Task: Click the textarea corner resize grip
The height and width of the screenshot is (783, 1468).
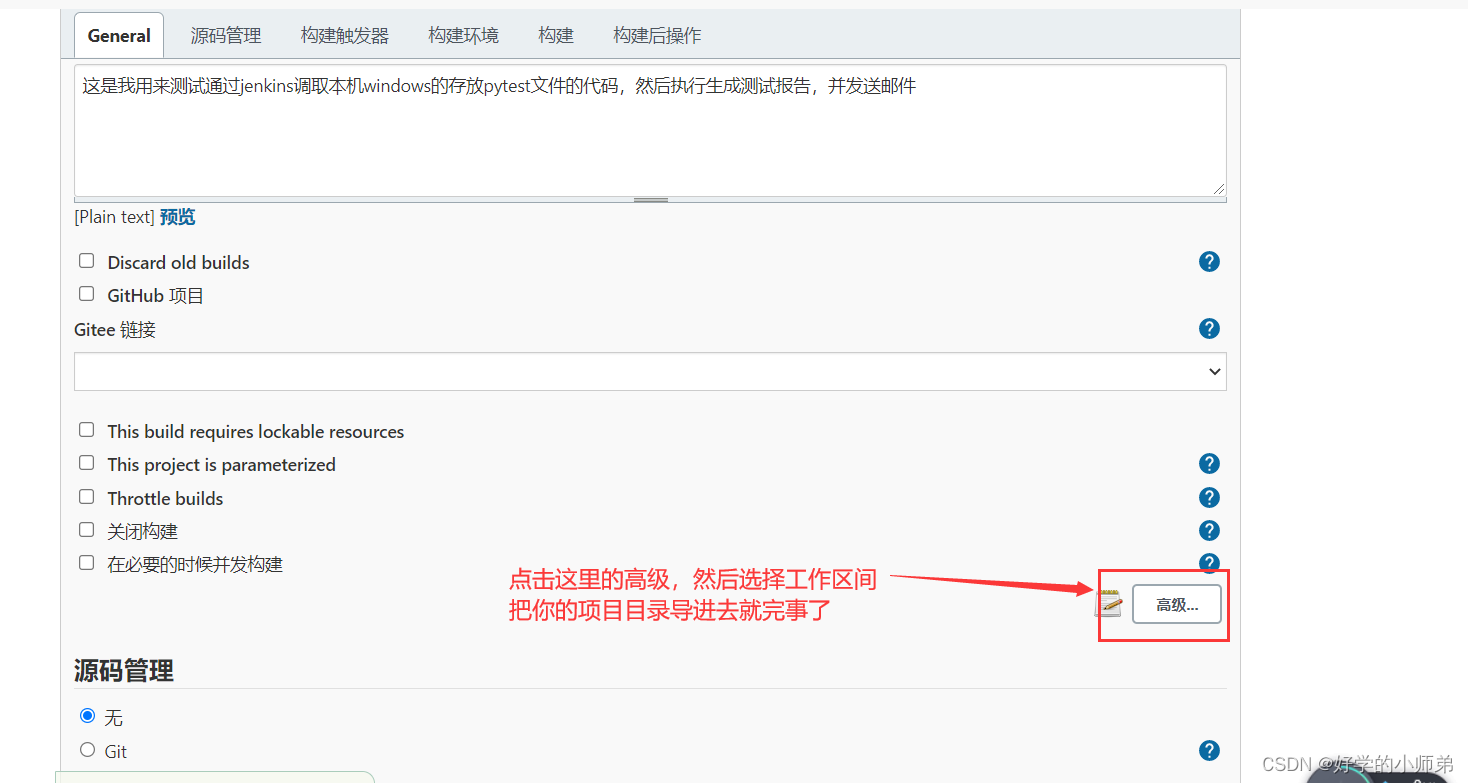Action: [x=1218, y=188]
